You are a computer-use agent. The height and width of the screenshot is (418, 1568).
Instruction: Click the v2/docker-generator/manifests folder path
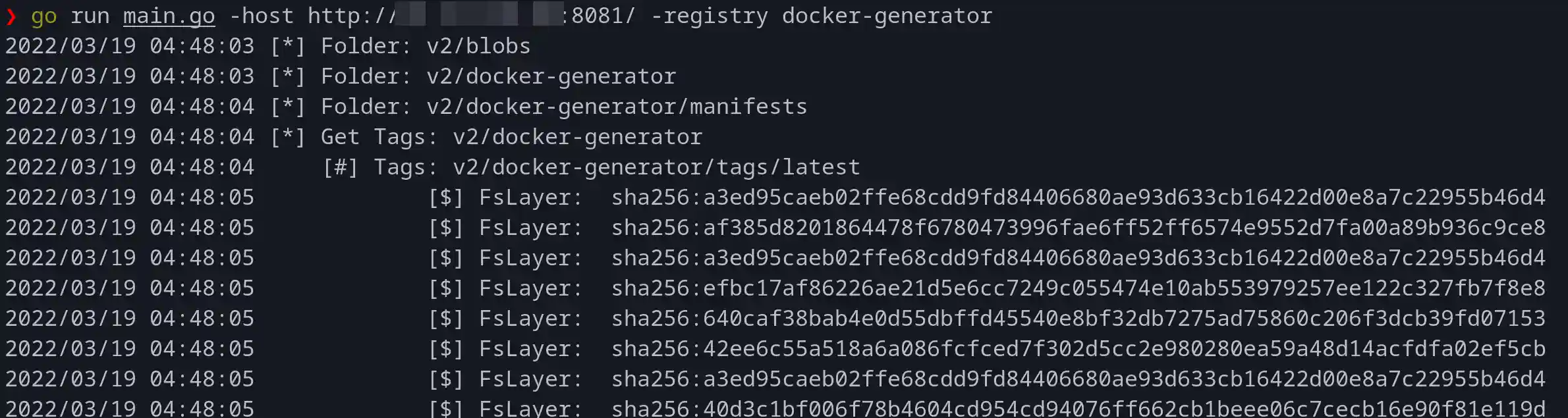click(x=617, y=107)
